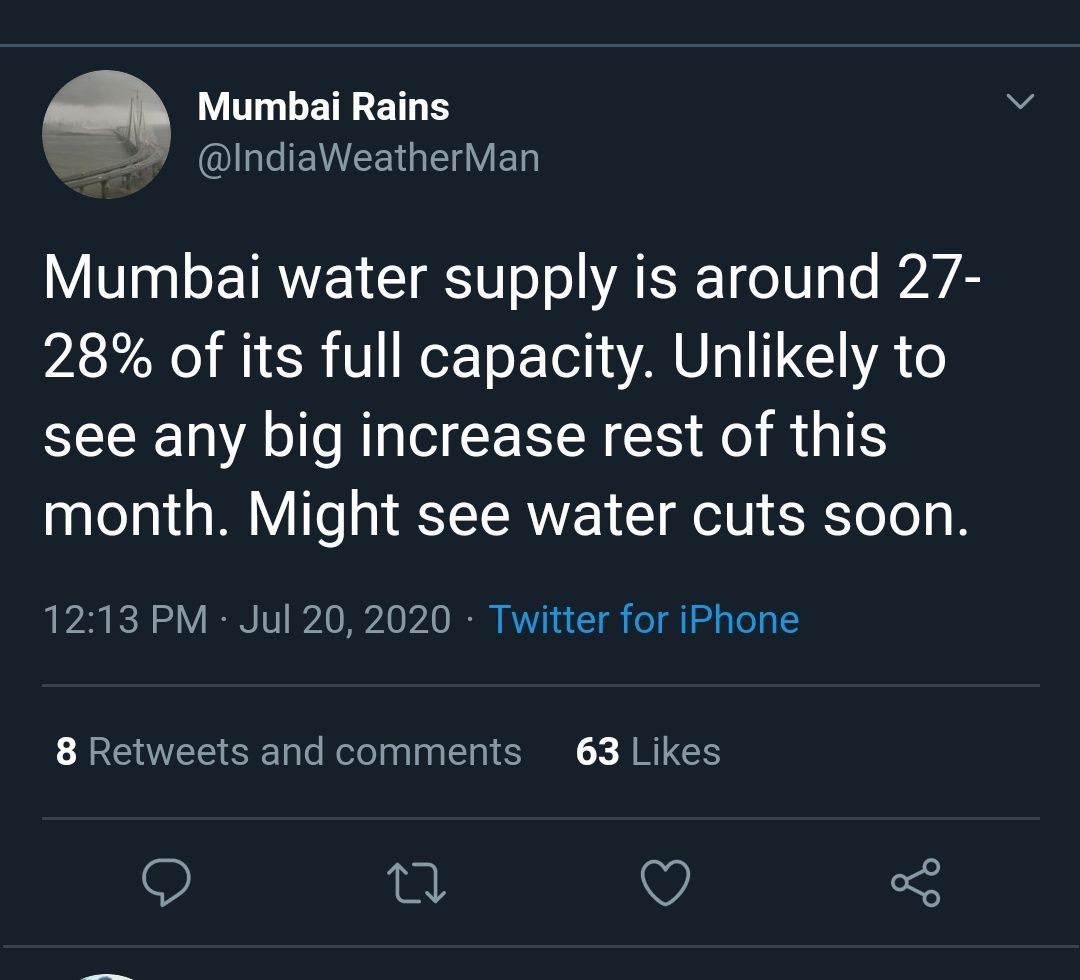Open the share icon
The width and height of the screenshot is (1080, 980).
point(916,881)
